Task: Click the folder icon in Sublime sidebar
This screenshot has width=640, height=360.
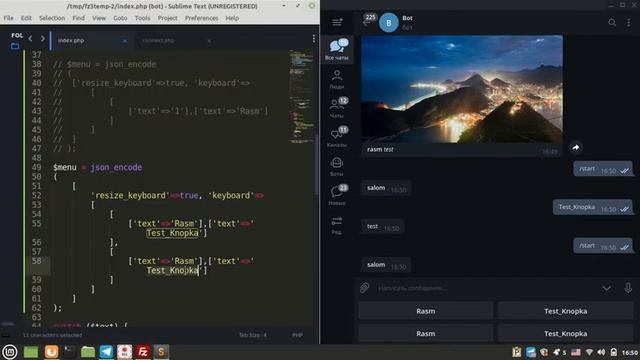Action: [15, 46]
